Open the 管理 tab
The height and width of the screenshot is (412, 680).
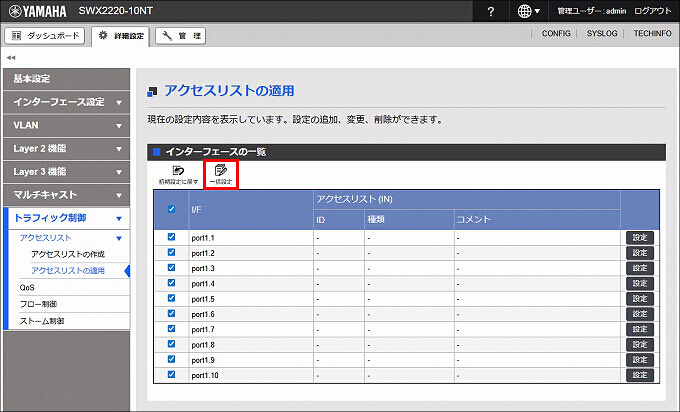pyautogui.click(x=181, y=35)
